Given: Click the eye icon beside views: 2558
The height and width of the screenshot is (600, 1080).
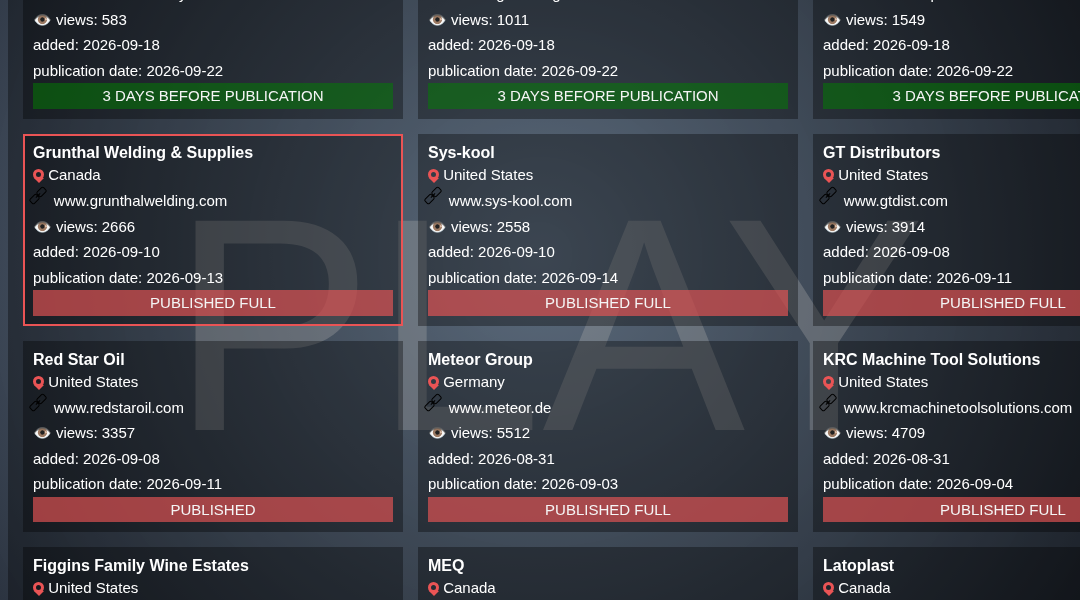Looking at the screenshot, I should pyautogui.click(x=437, y=227).
